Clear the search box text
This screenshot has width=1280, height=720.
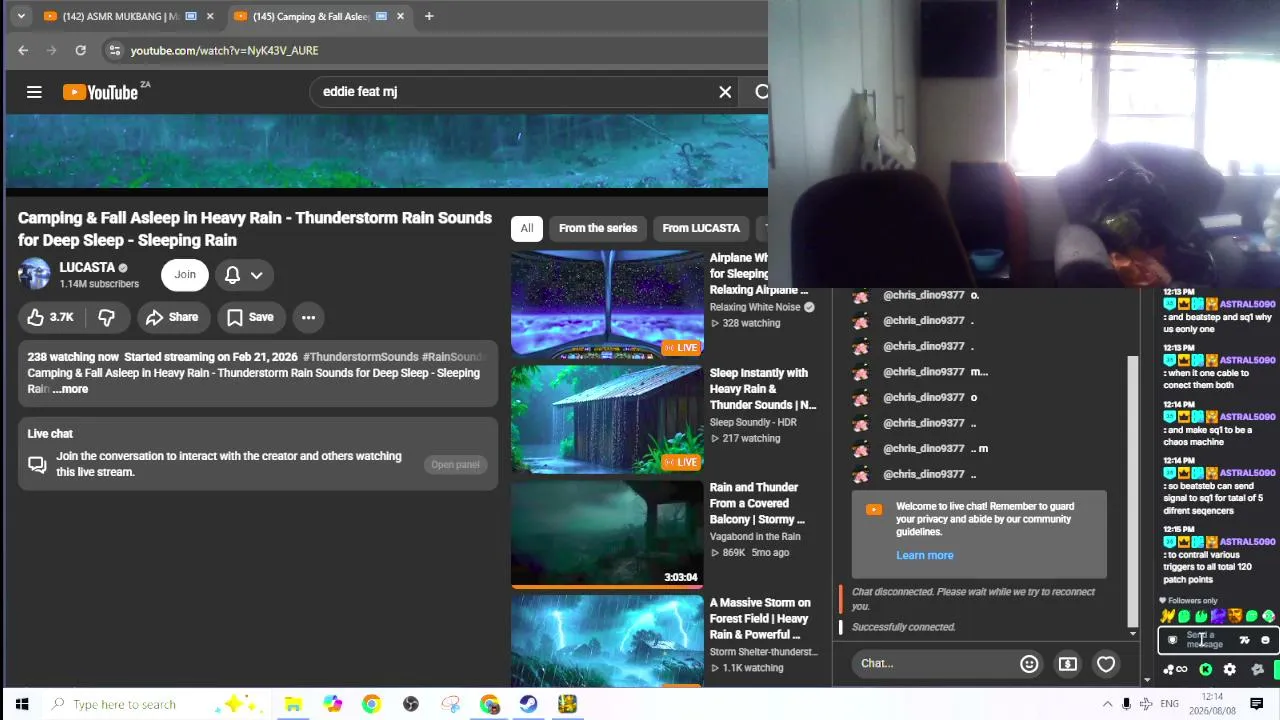(725, 92)
